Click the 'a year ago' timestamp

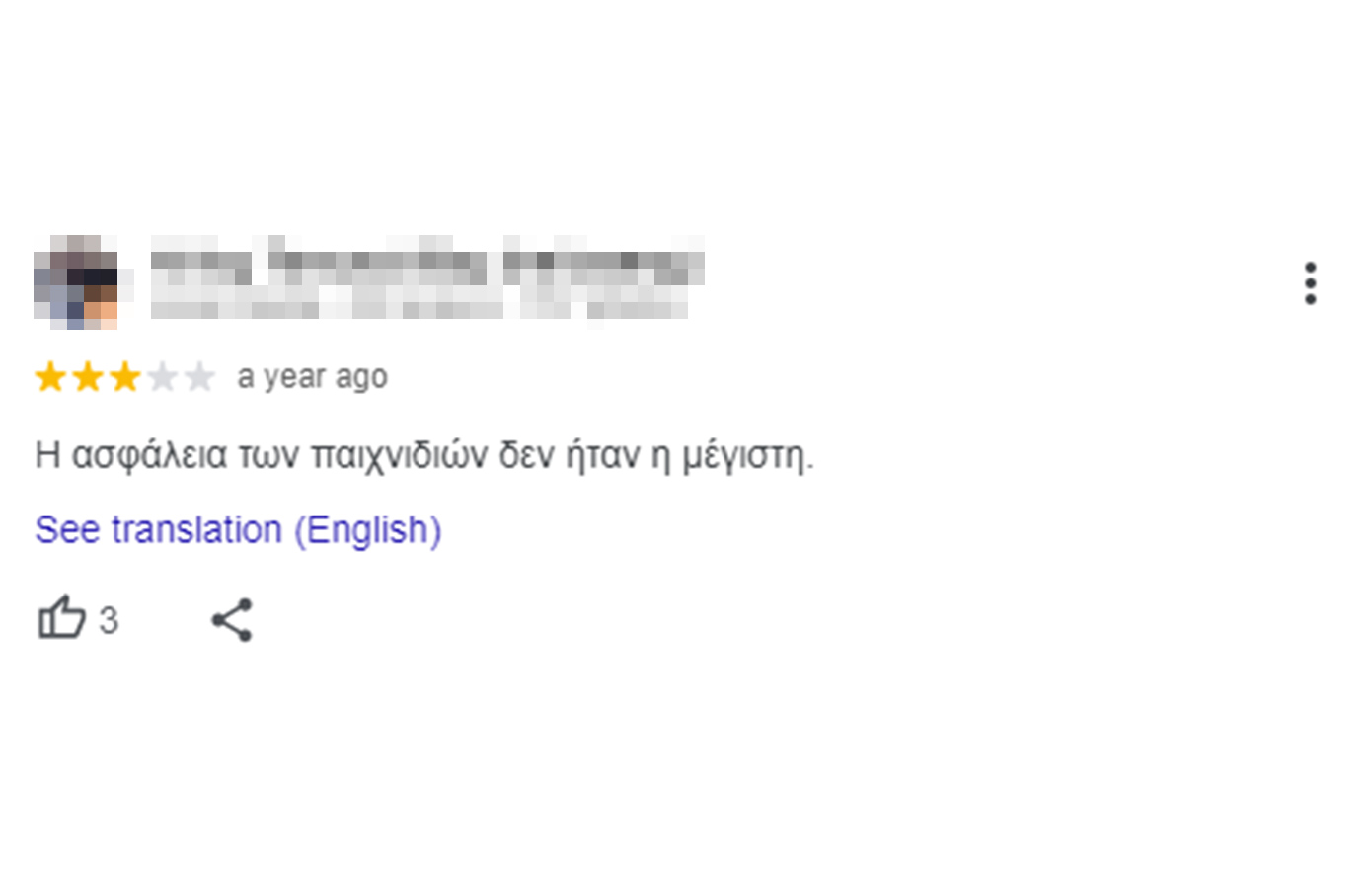click(311, 376)
